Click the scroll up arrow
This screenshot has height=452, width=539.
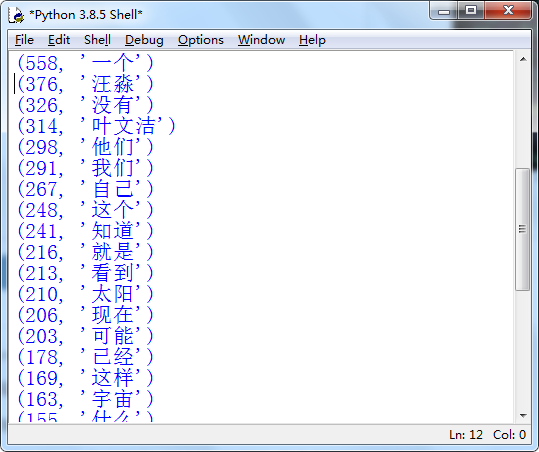point(523,59)
